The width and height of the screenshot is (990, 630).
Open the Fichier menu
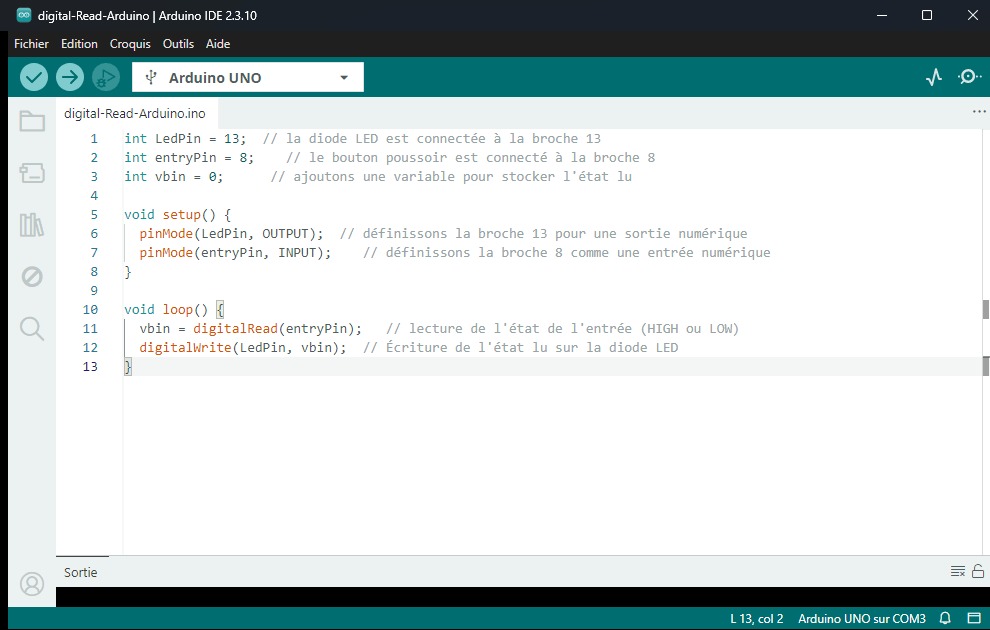point(32,44)
